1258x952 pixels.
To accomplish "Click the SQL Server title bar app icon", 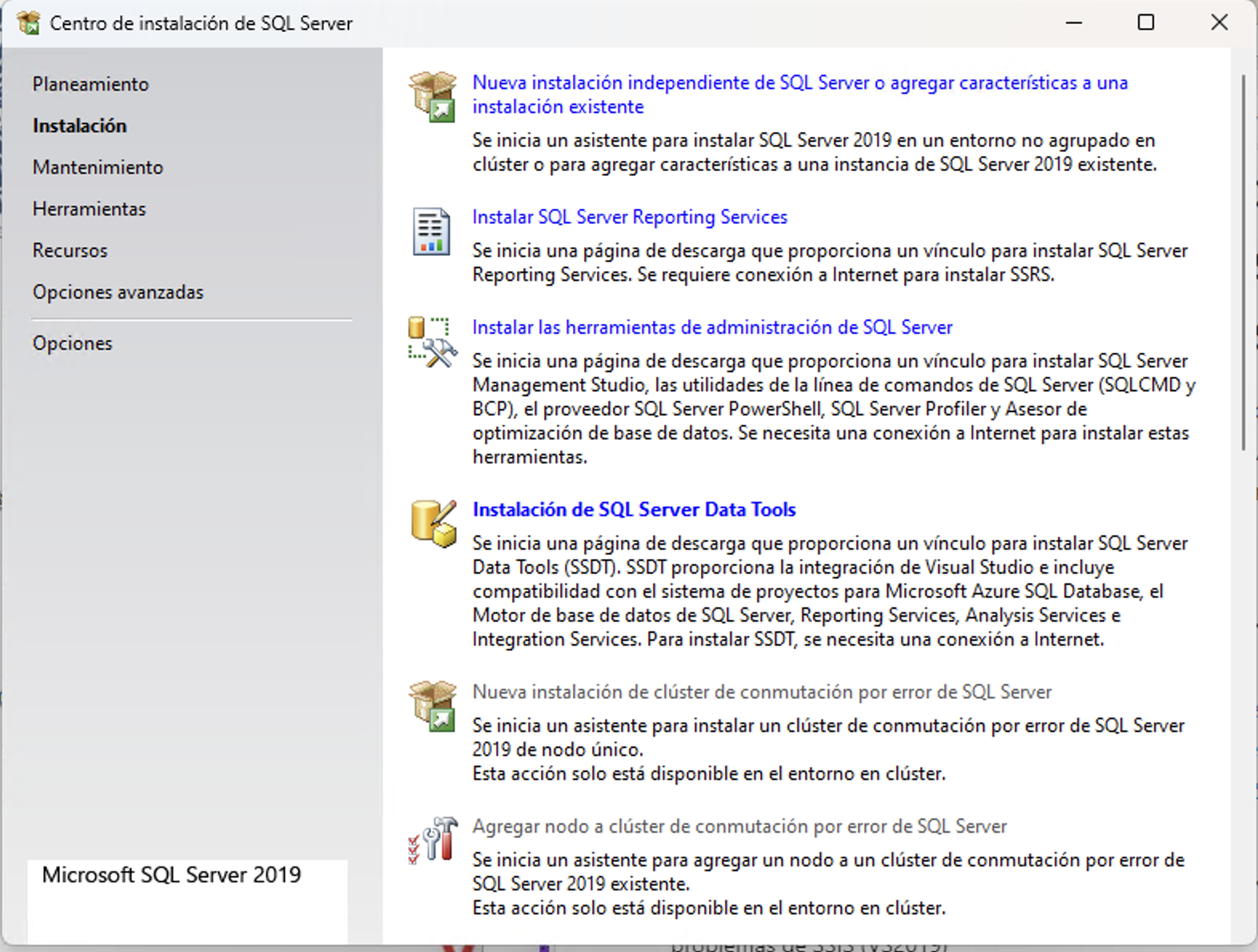I will point(29,23).
